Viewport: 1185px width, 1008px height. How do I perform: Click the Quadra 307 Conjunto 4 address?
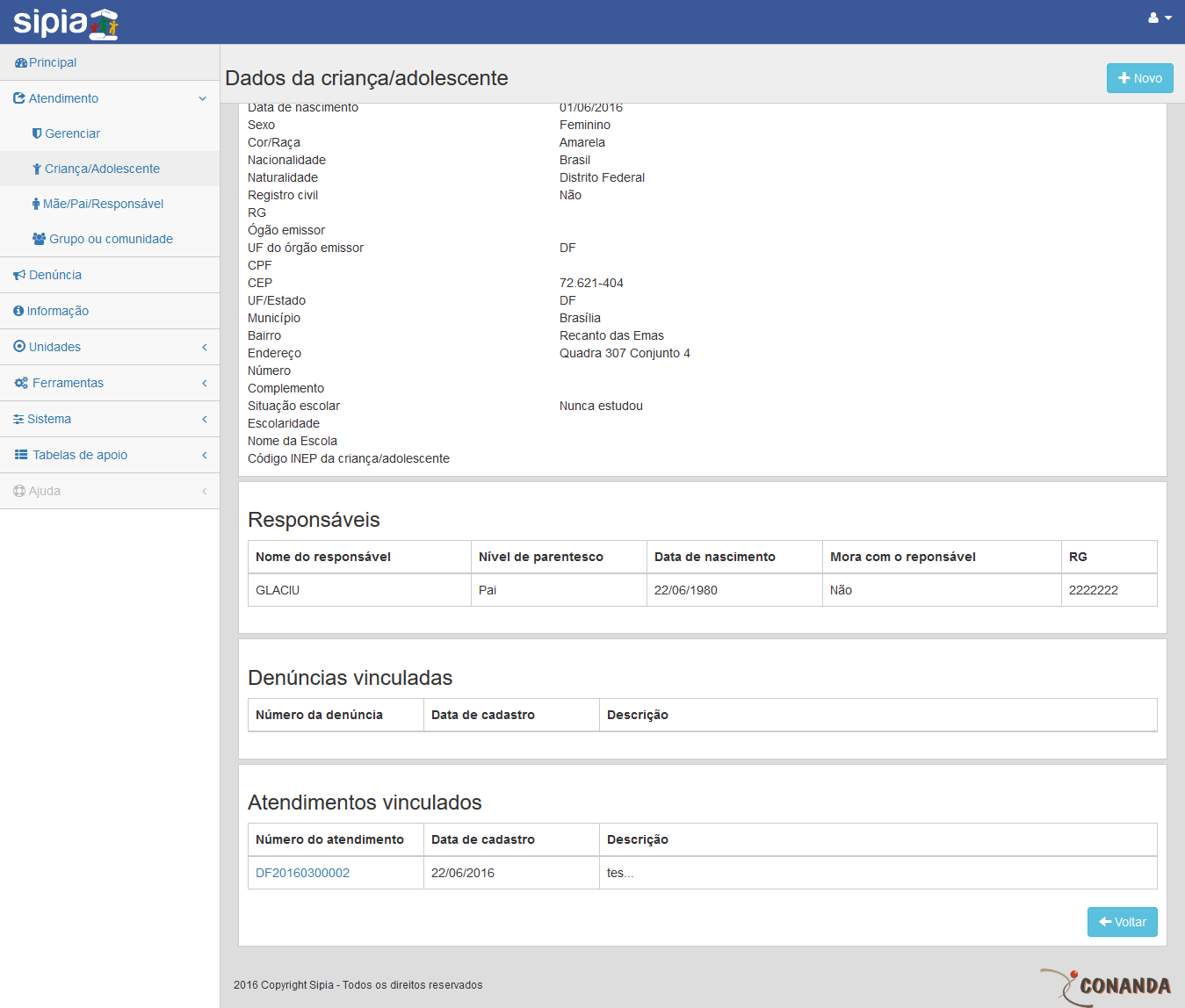coord(625,353)
